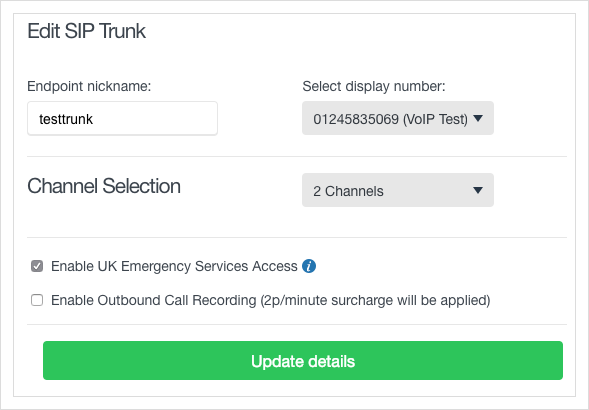Enable the Outbound Call Recording checkbox

coord(37,300)
